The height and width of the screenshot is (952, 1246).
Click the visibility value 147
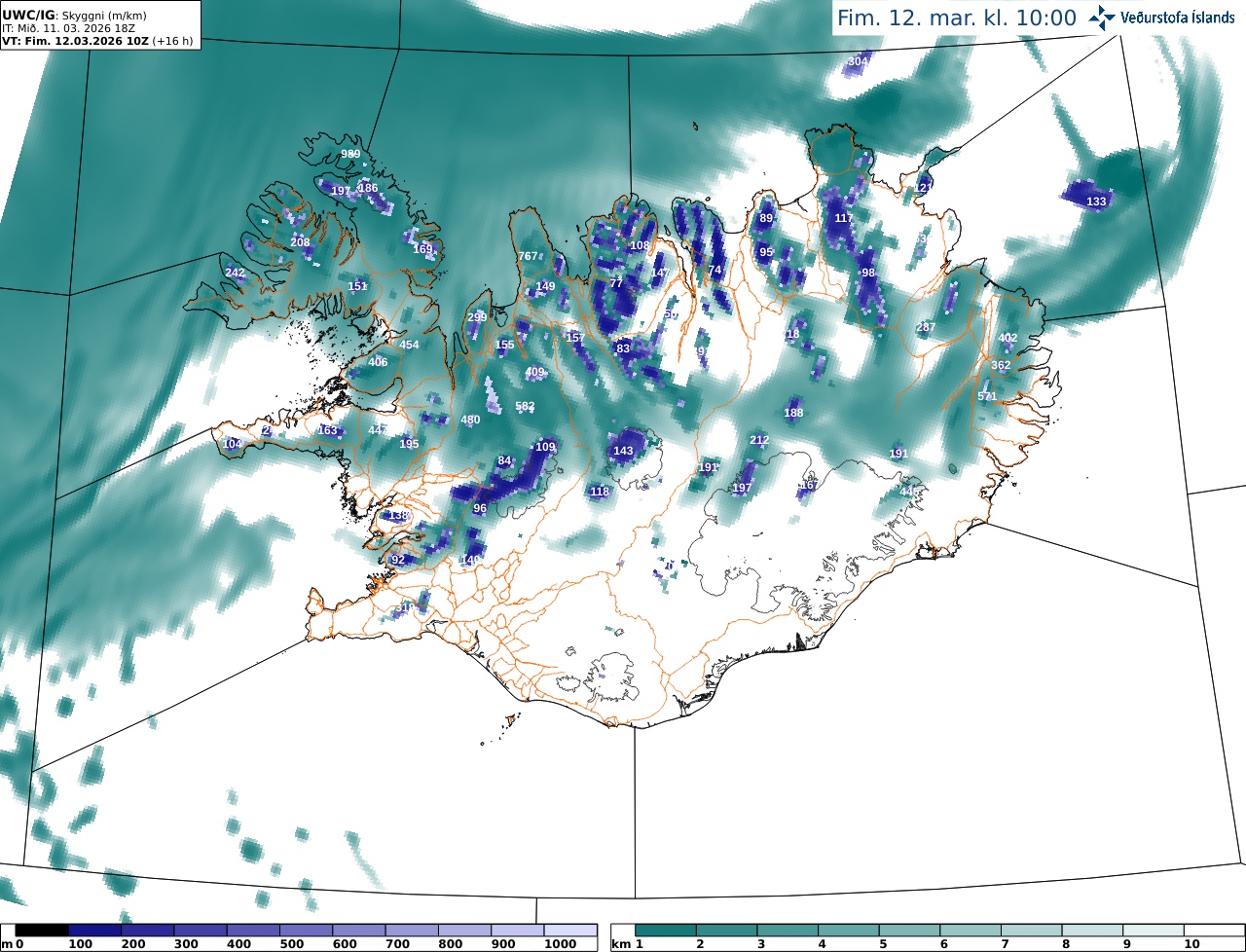661,273
